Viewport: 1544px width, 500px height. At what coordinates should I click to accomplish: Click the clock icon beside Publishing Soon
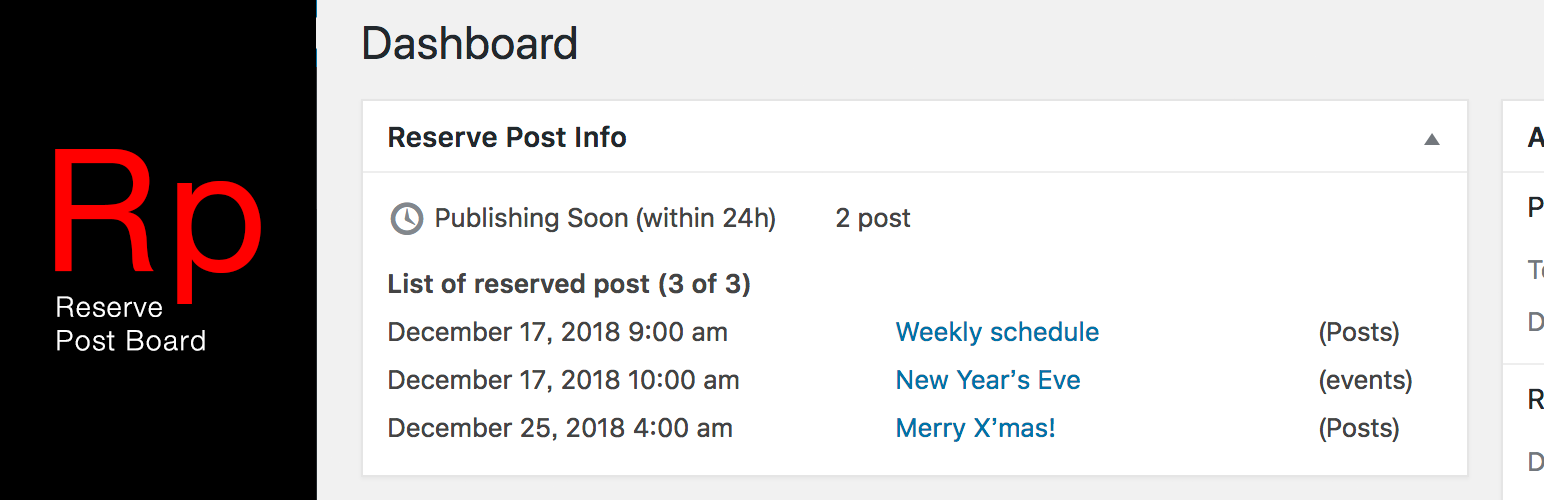click(x=406, y=218)
